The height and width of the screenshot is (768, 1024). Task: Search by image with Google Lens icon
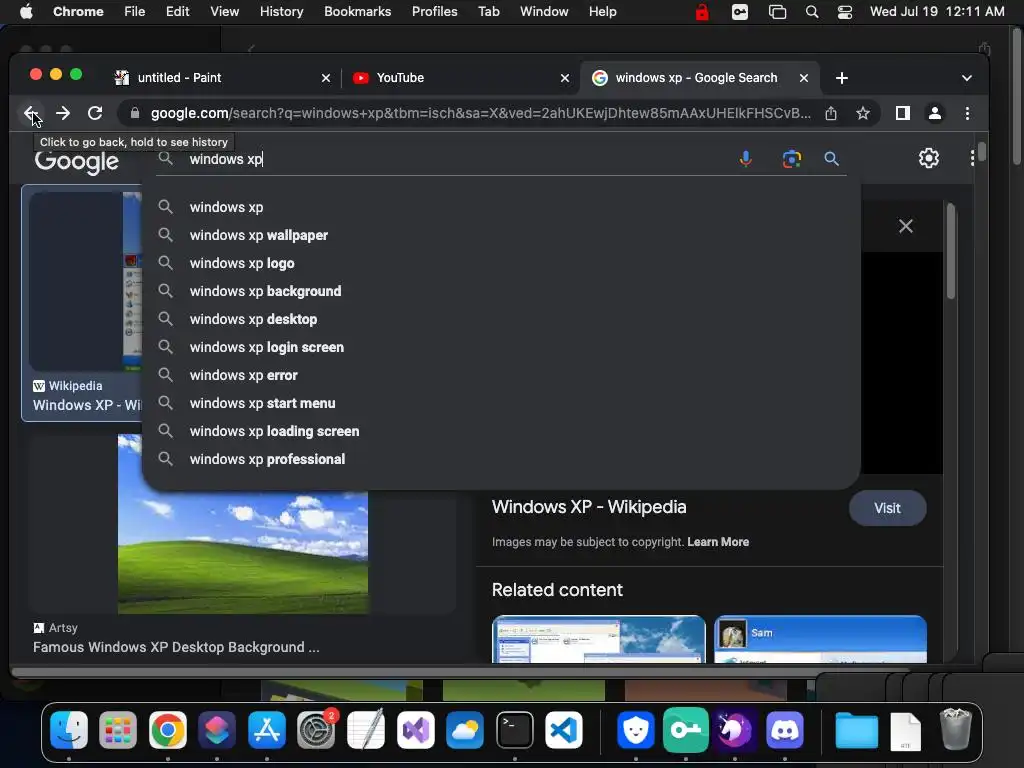click(792, 159)
